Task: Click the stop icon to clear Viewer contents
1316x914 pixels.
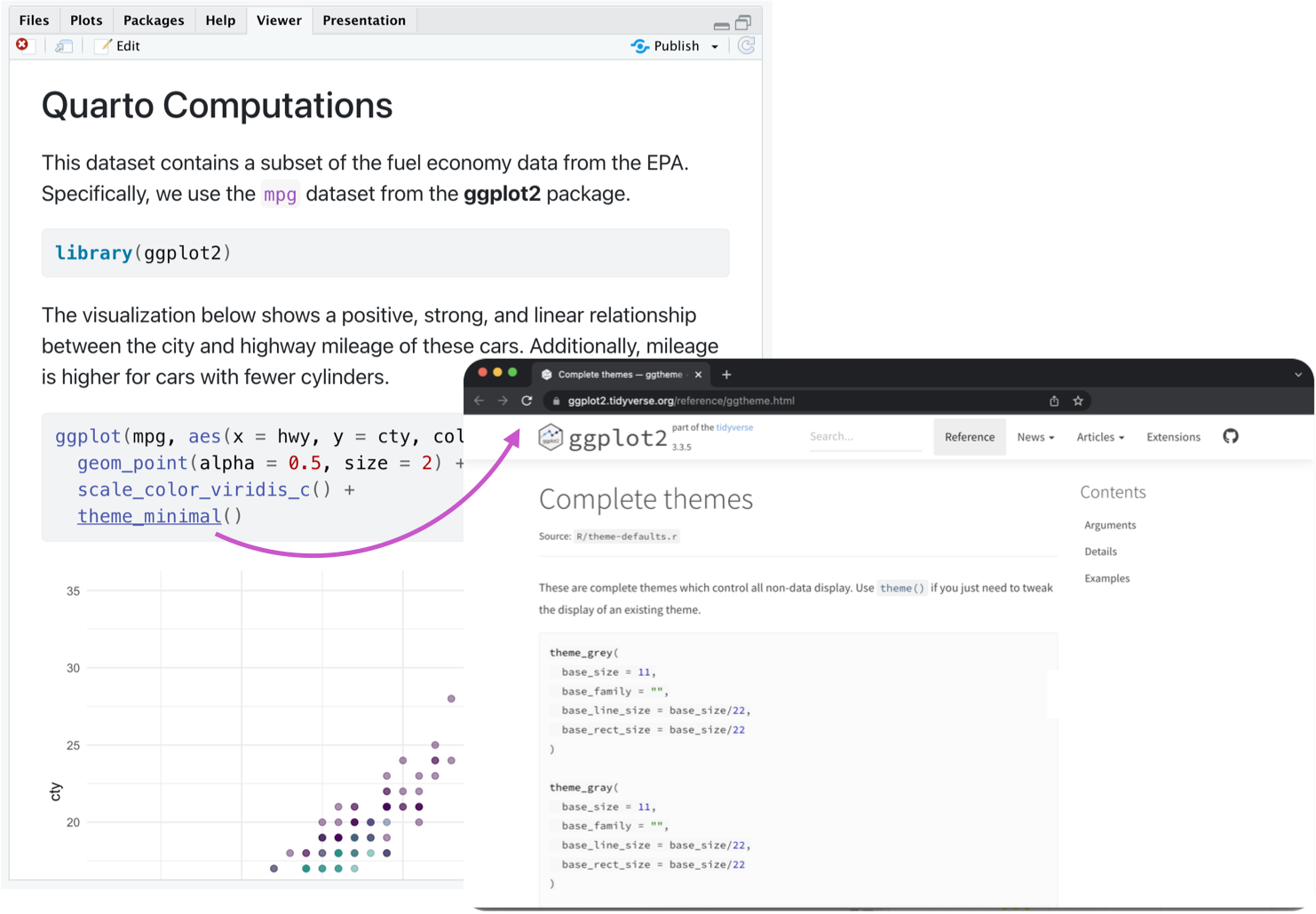Action: [x=20, y=44]
